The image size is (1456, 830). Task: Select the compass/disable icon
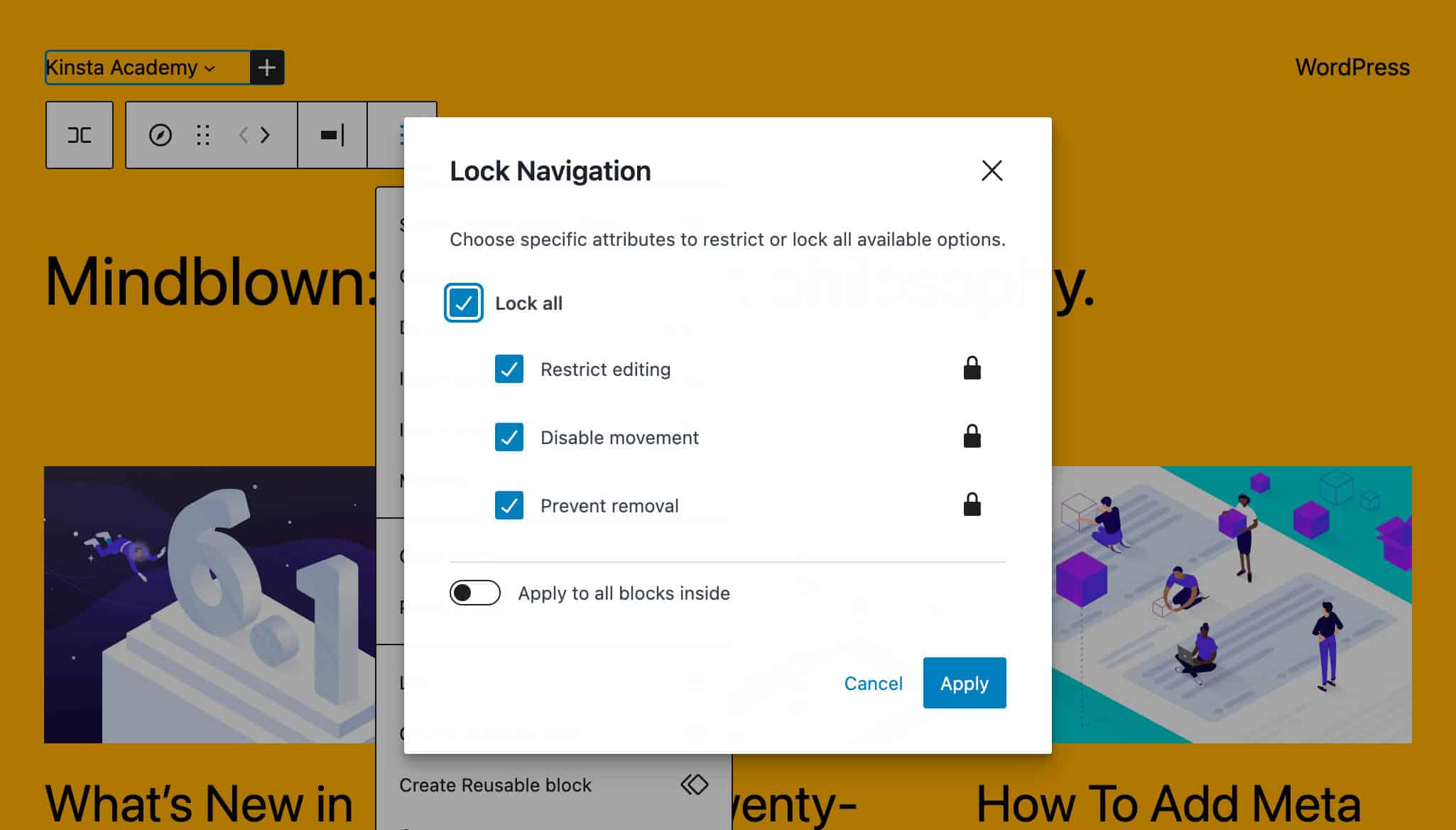pyautogui.click(x=159, y=134)
